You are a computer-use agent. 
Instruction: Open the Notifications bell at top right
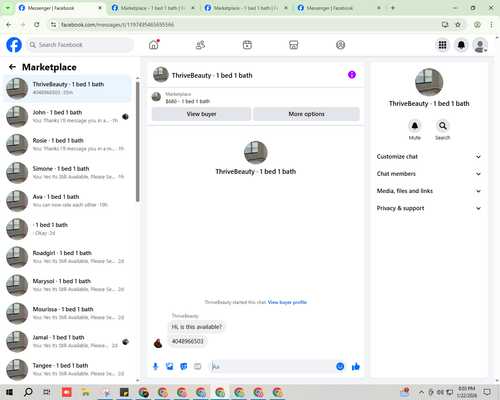click(461, 45)
